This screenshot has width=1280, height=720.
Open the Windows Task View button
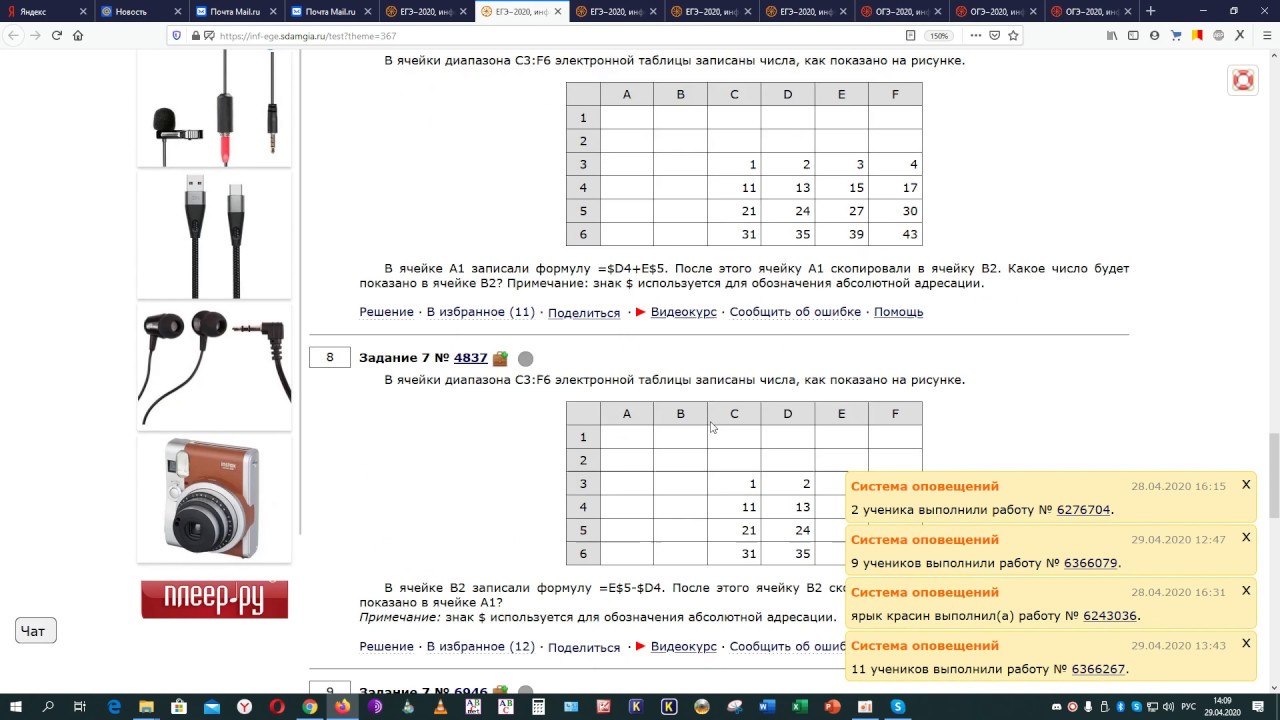(80, 707)
